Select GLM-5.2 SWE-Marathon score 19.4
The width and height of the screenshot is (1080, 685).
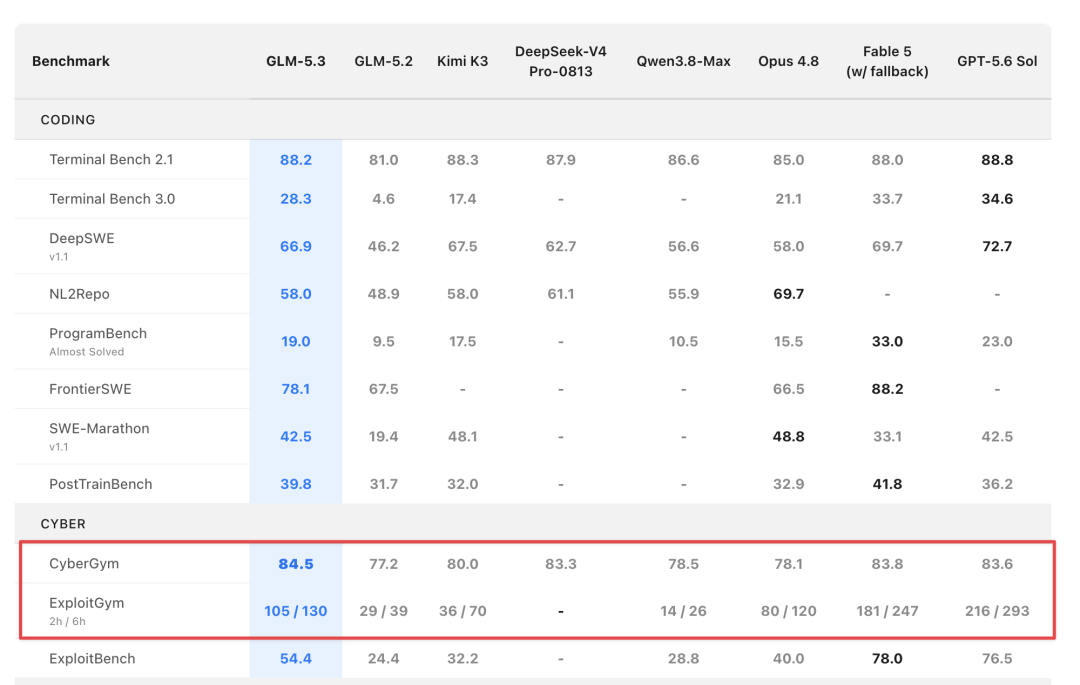pos(383,436)
